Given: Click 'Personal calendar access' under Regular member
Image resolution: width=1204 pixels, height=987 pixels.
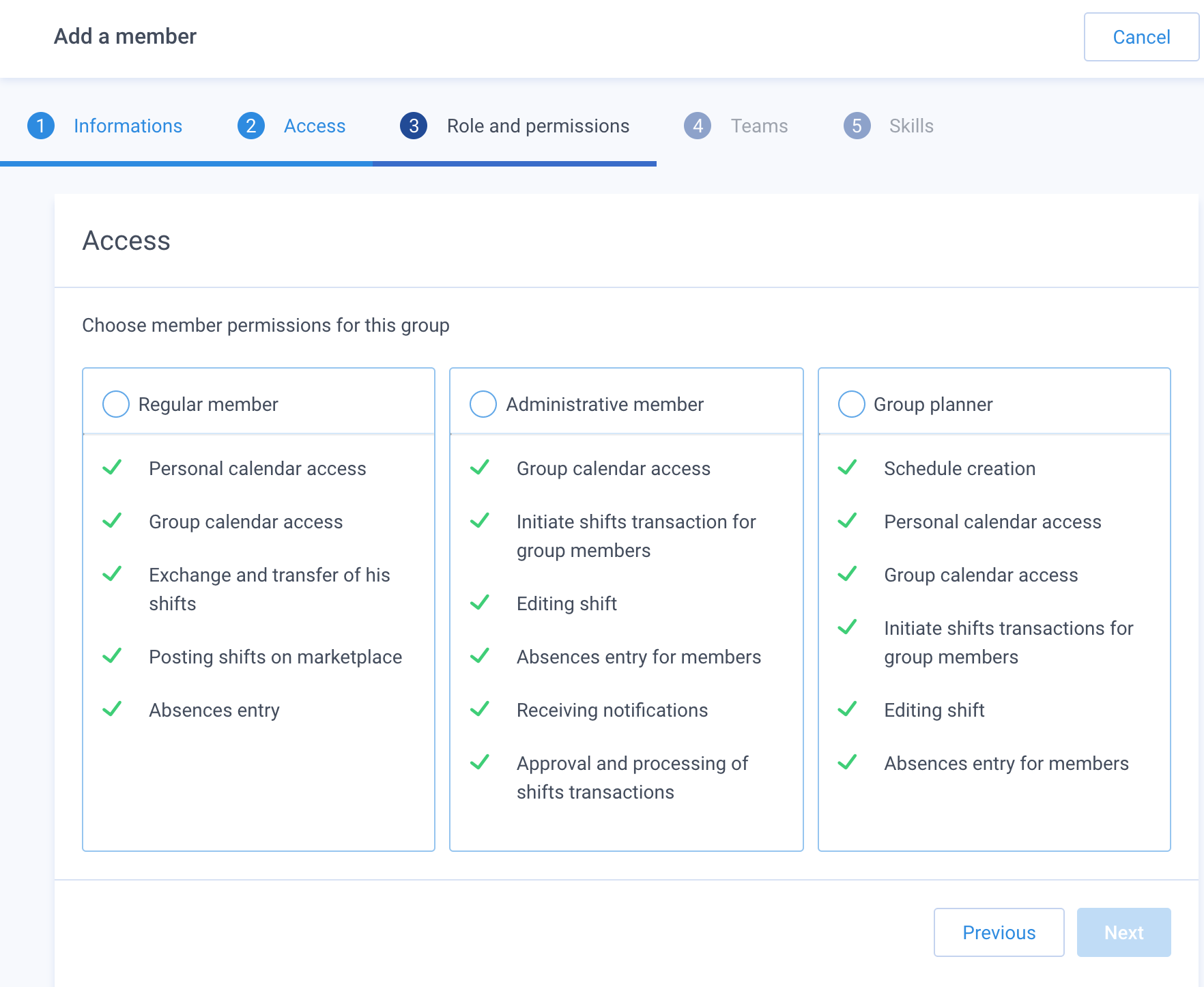Looking at the screenshot, I should pyautogui.click(x=257, y=468).
